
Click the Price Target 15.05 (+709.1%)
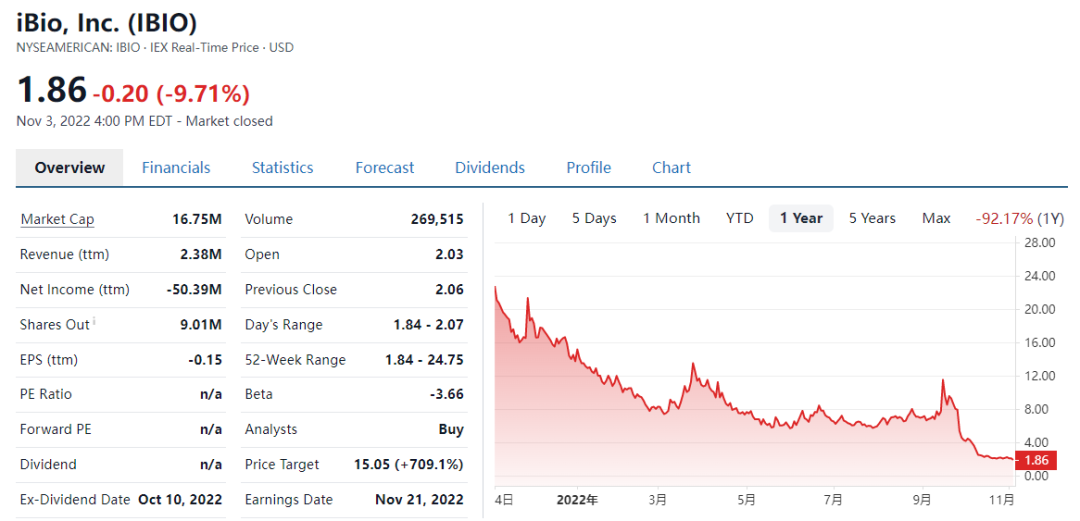408,464
